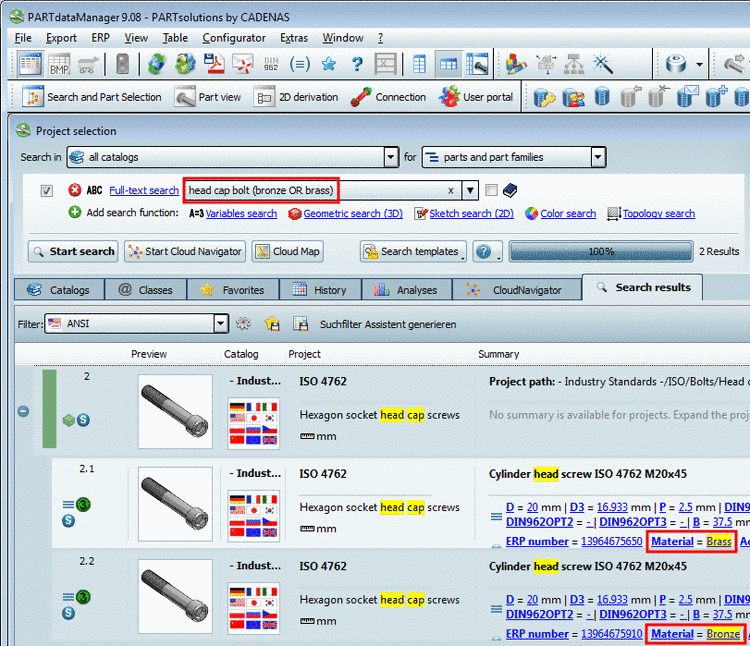The image size is (750, 646).
Task: Switch to the CloudNavigator tab
Action: pos(517,290)
